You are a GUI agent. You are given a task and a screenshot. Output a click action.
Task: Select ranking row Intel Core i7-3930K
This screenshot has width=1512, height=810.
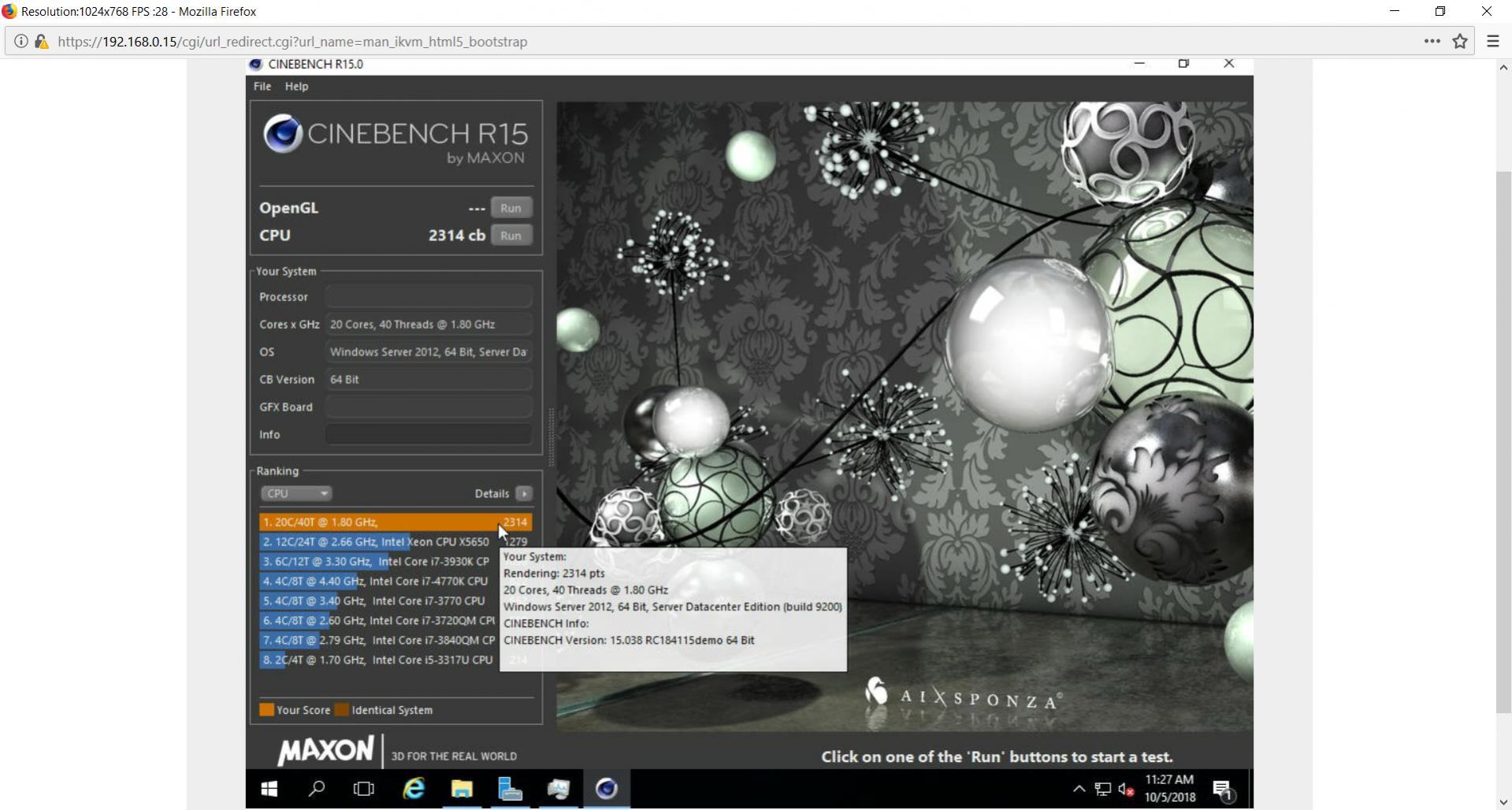[378, 562]
